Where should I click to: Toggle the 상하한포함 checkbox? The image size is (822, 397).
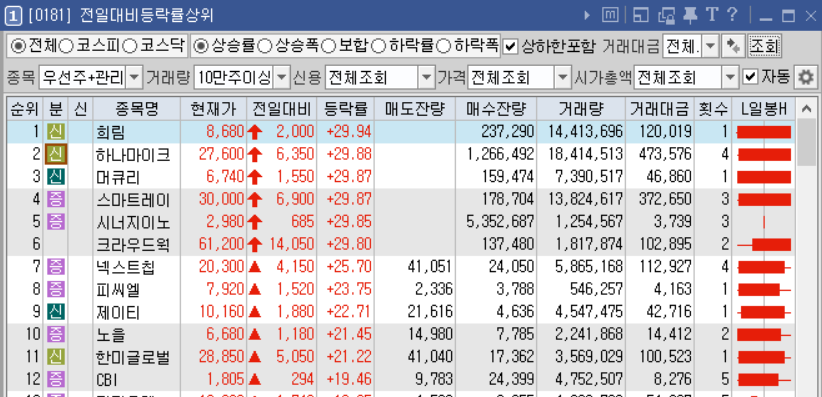510,47
